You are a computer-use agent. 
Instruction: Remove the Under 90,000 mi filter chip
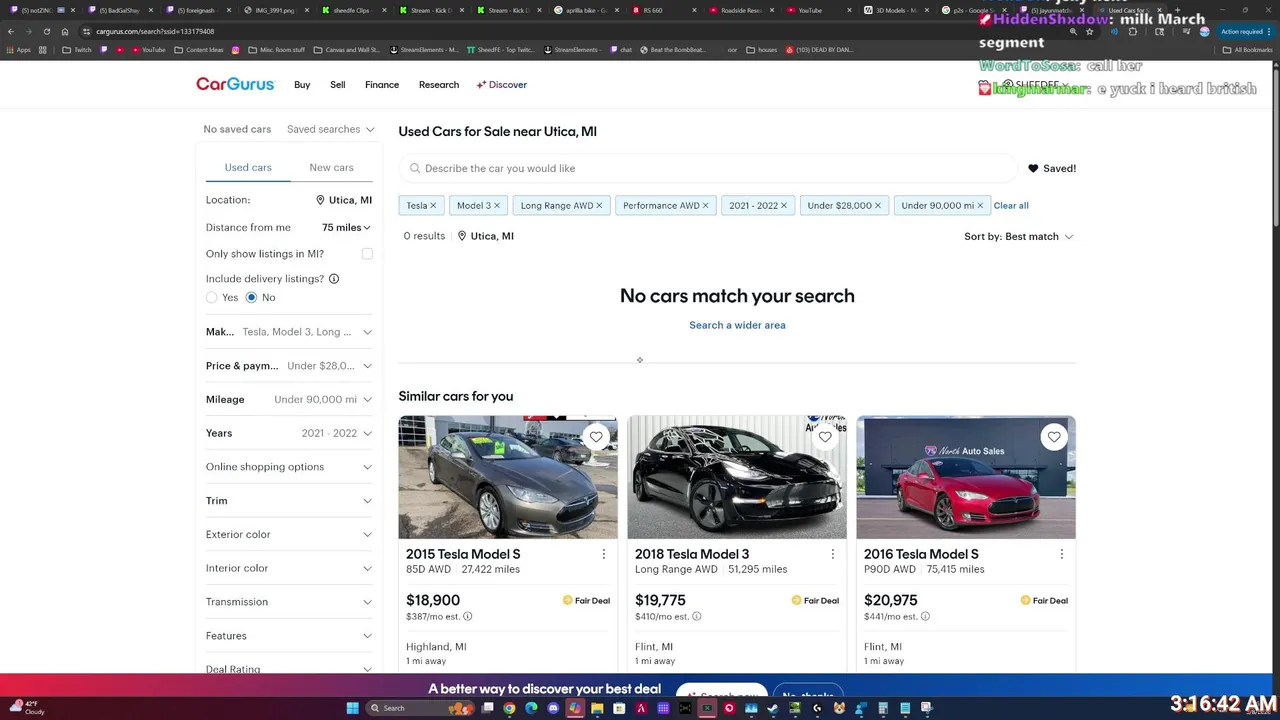980,206
